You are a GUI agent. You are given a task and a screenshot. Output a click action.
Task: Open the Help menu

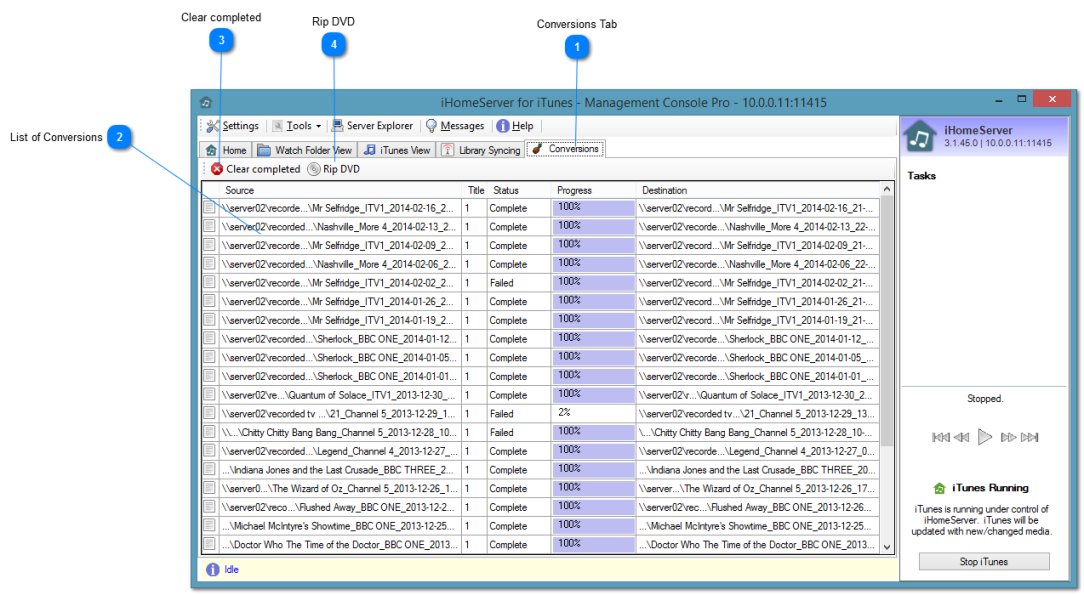pyautogui.click(x=515, y=126)
